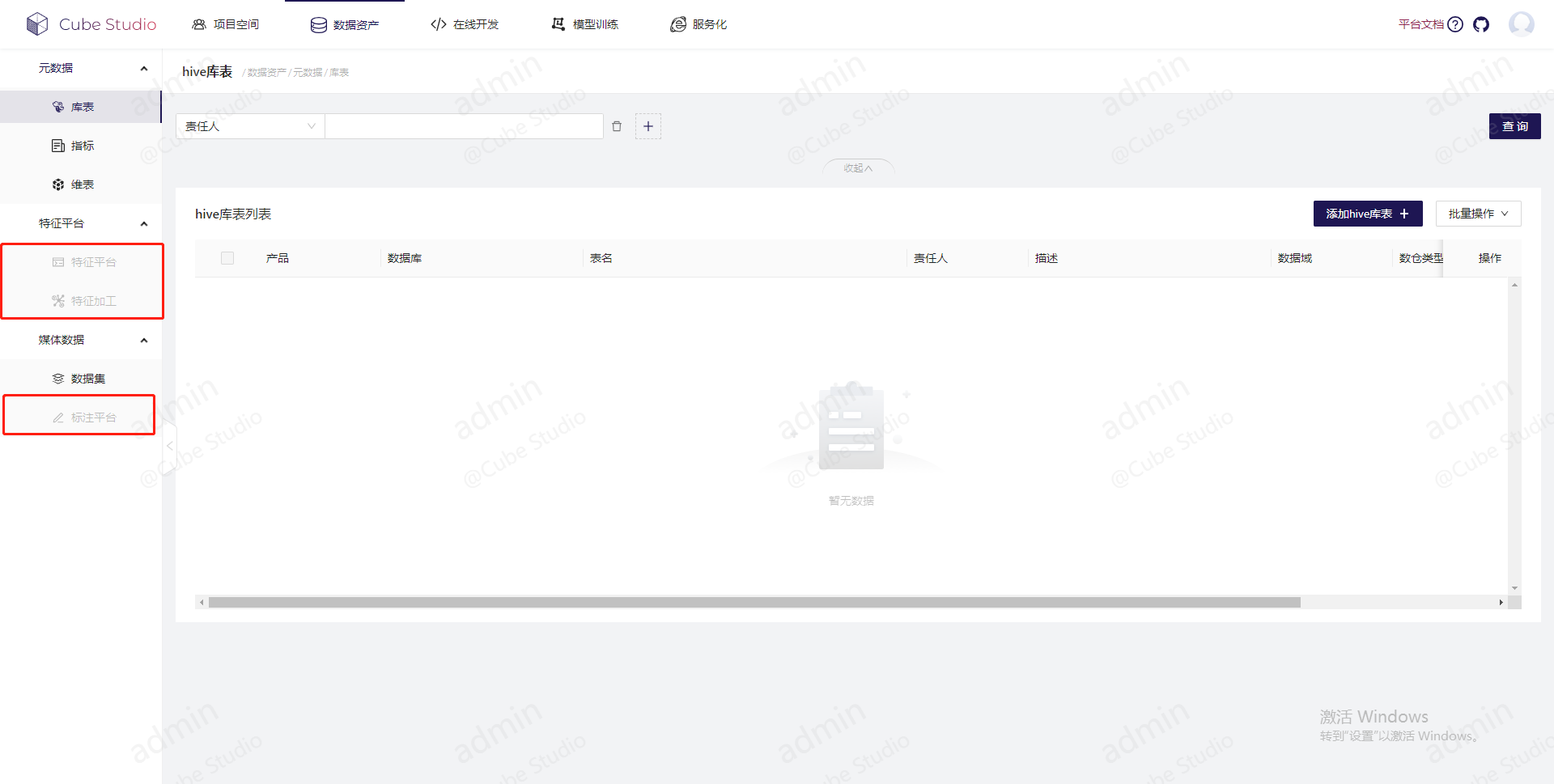Open the user avatar menu
This screenshot has height=784, width=1554.
click(1522, 24)
